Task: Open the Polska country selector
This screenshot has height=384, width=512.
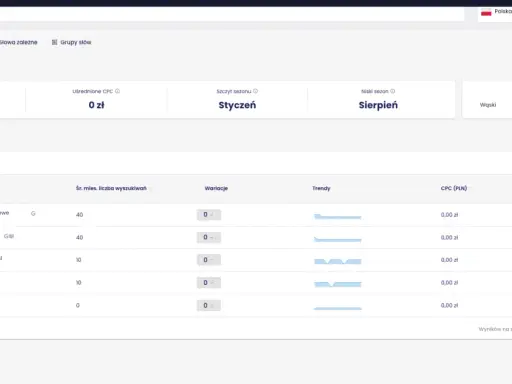Action: point(495,14)
